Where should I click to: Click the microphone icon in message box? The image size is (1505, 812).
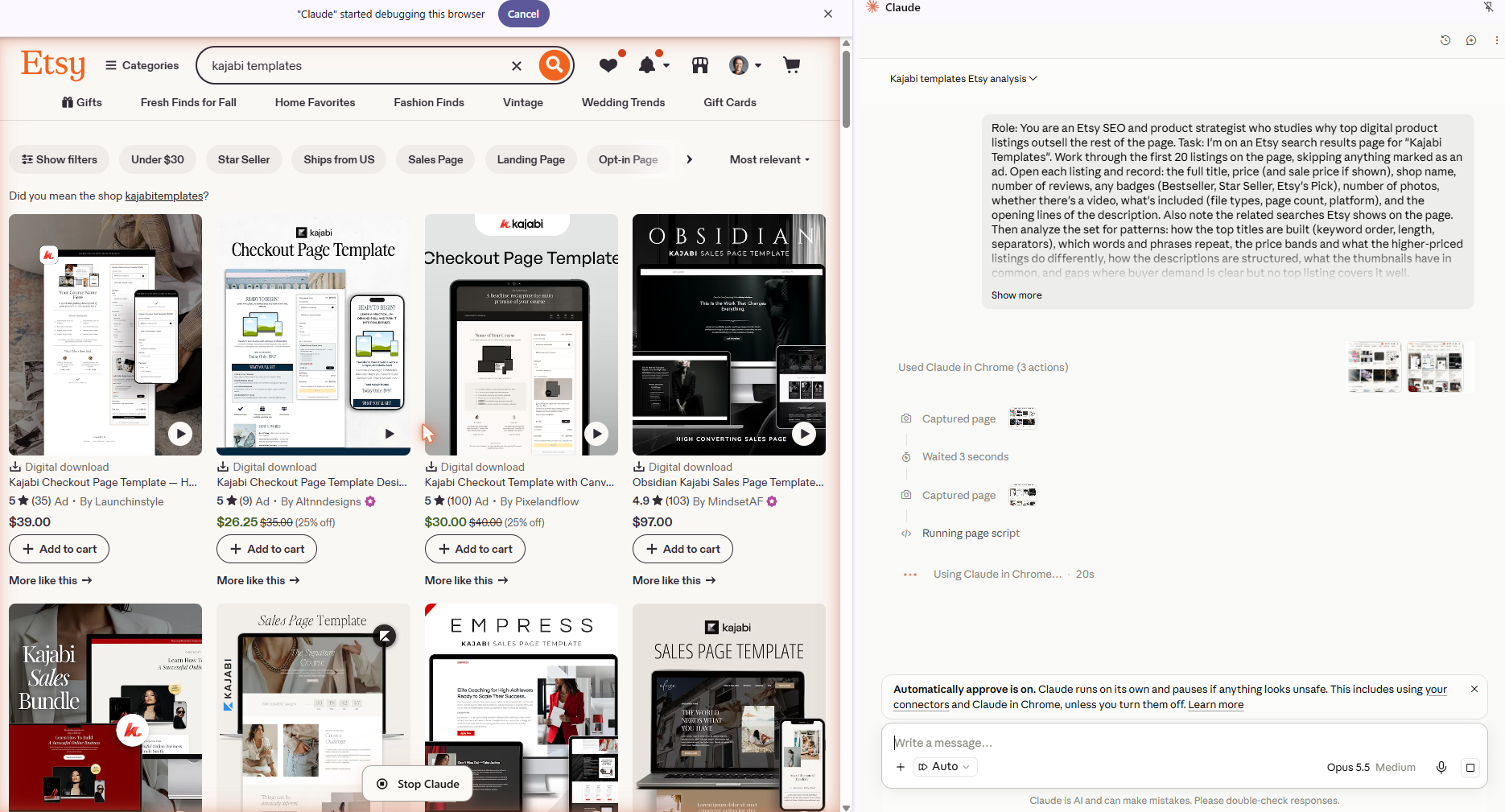click(x=1441, y=767)
